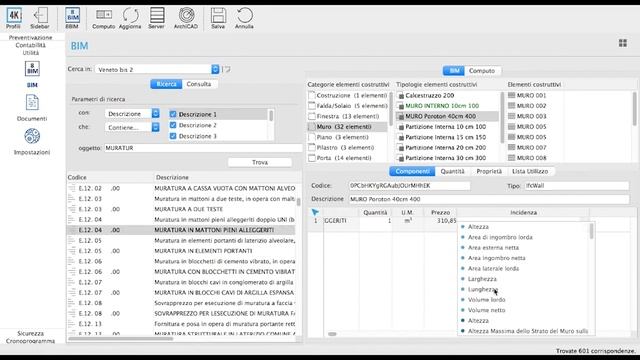The height and width of the screenshot is (360, 640).
Task: Choose Lunghezza from incidenza list
Action: (x=483, y=289)
